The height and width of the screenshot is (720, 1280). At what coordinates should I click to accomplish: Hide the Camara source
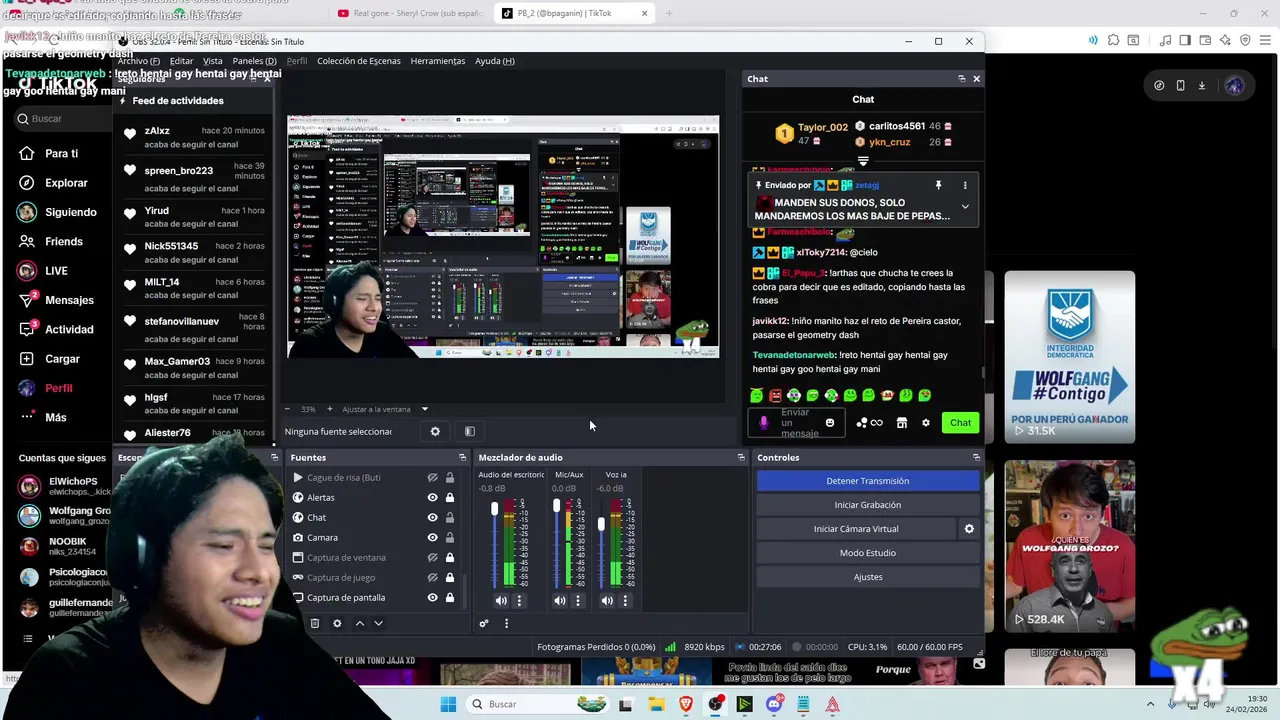pos(432,538)
